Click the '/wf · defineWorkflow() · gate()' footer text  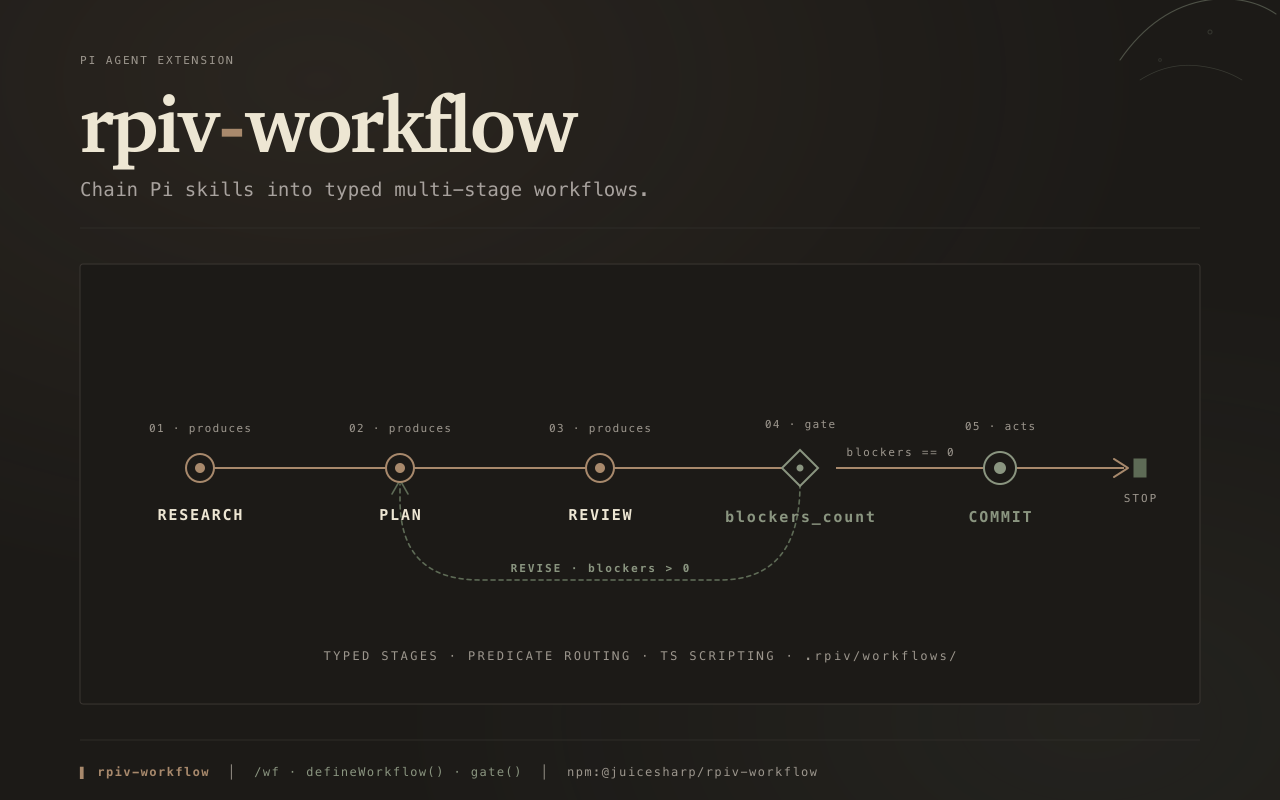click(x=388, y=772)
